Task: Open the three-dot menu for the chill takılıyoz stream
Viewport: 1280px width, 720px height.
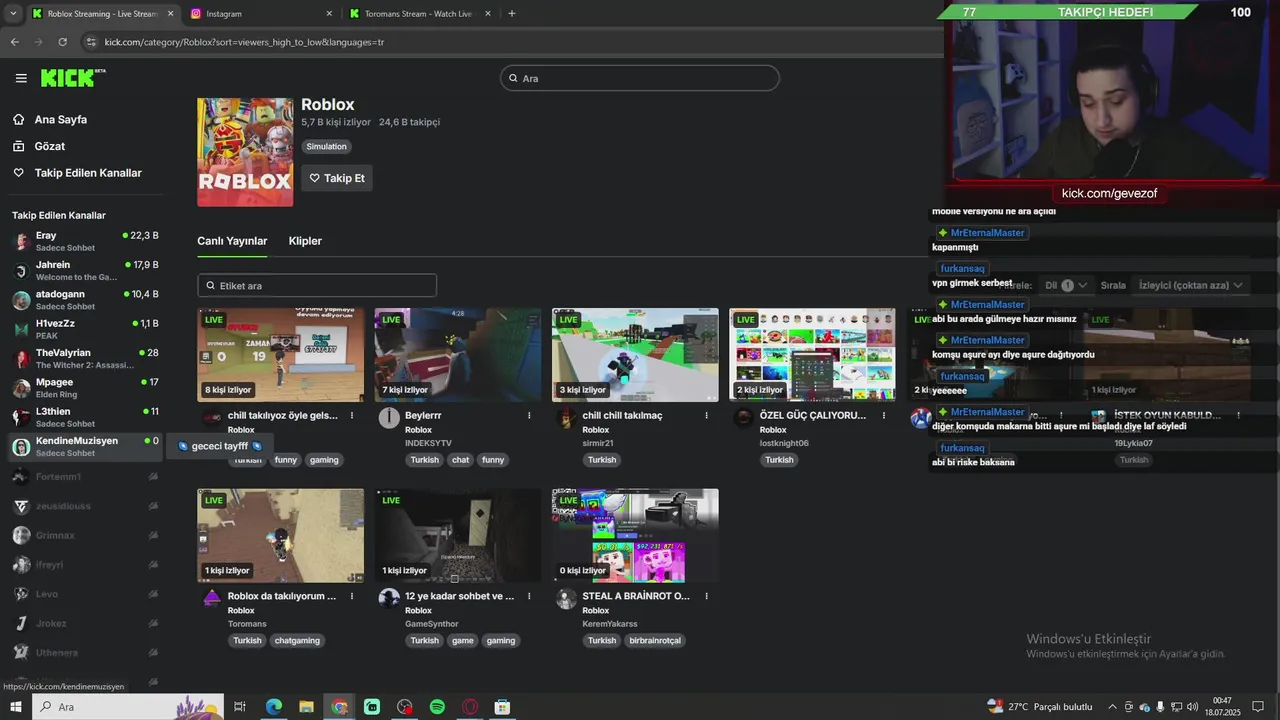Action: [352, 415]
